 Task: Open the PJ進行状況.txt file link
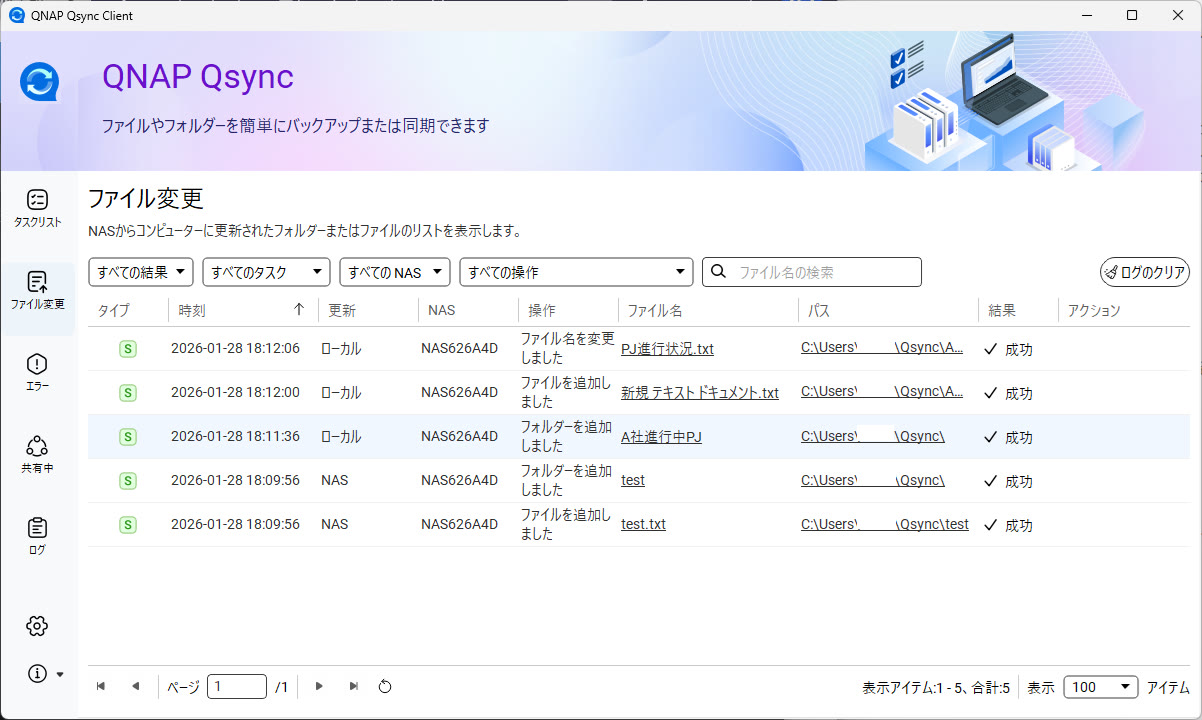point(667,349)
